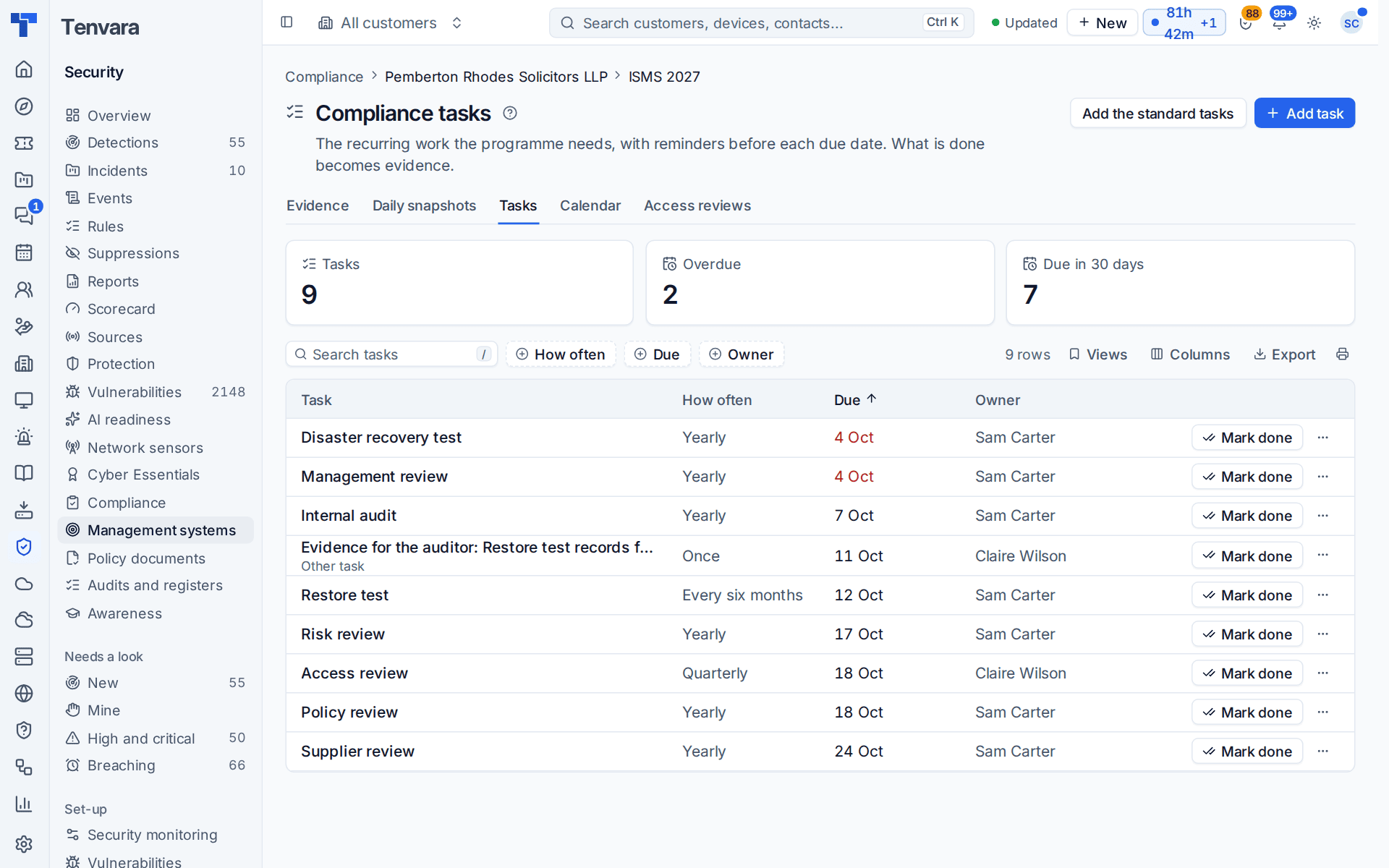Switch to the Daily snapshots tab
The width and height of the screenshot is (1389, 868).
point(424,205)
